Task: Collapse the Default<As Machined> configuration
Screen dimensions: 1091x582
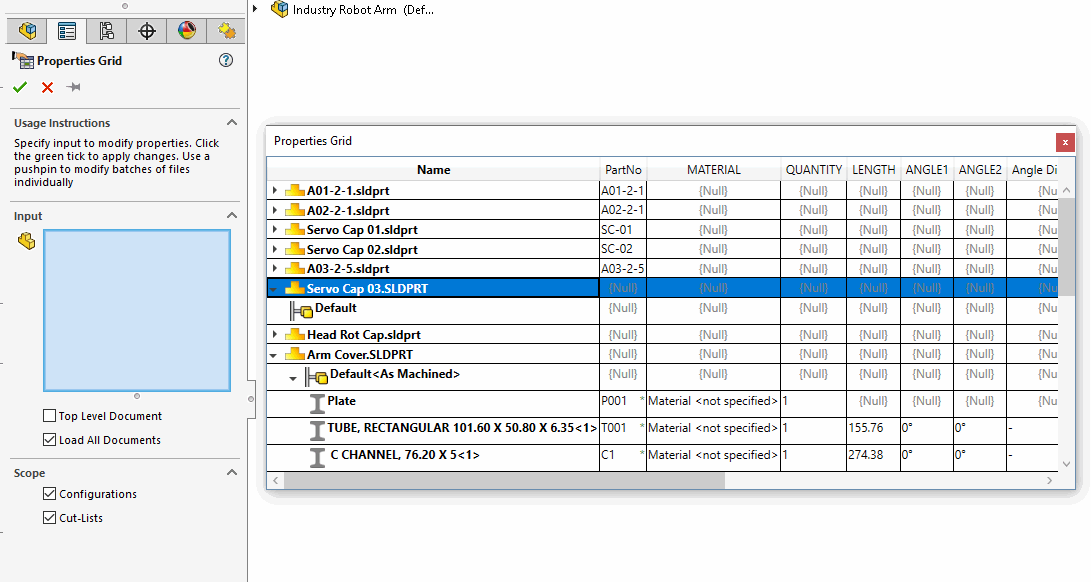Action: [x=293, y=379]
